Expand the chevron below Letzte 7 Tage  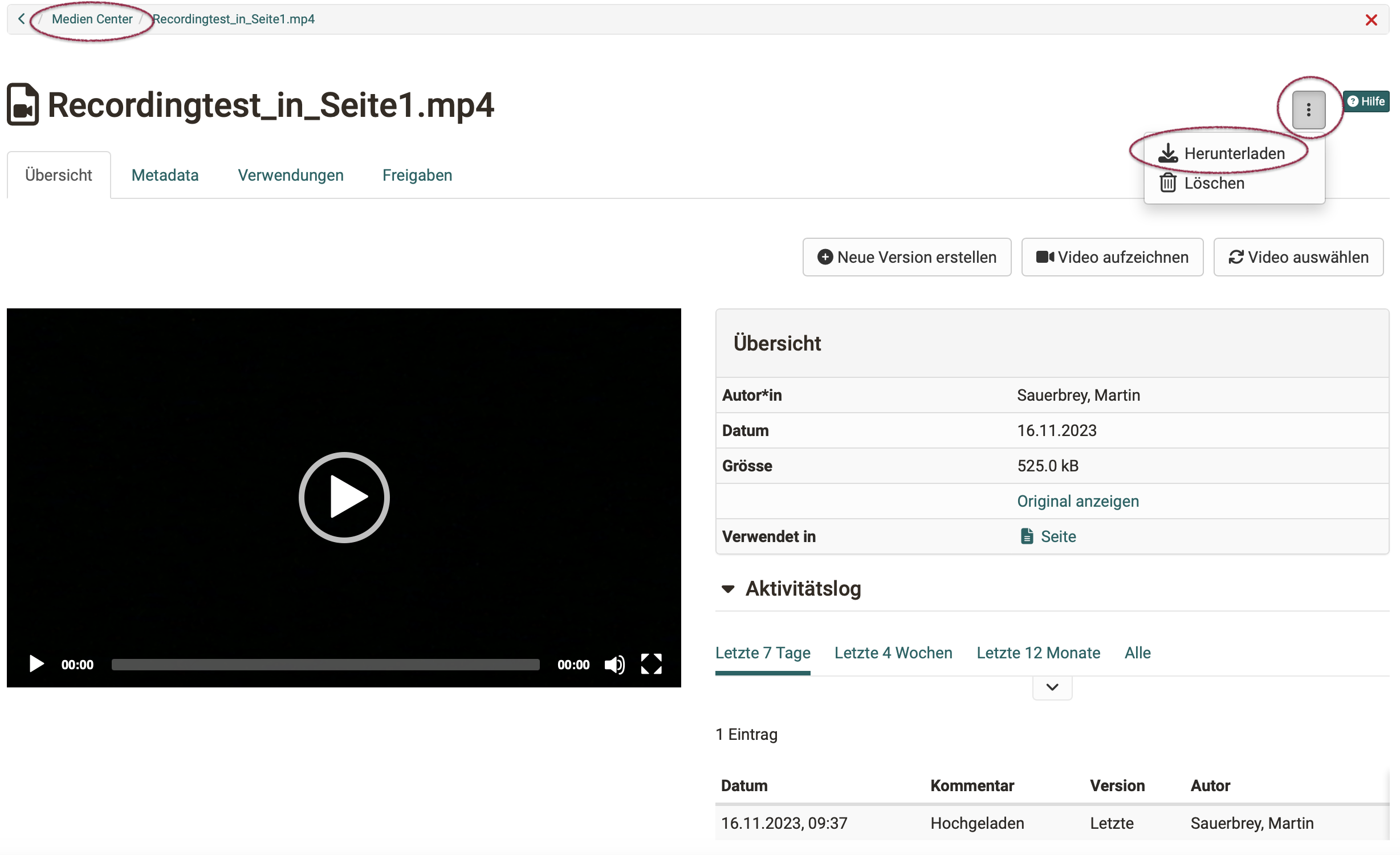point(1052,687)
